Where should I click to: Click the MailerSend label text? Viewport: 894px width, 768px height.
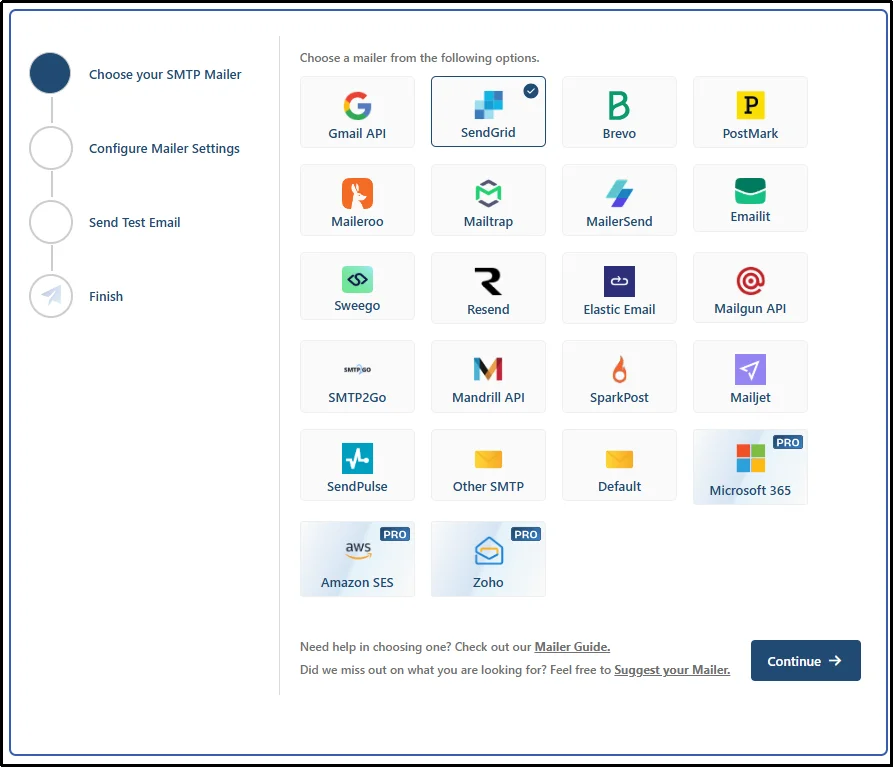coord(619,221)
